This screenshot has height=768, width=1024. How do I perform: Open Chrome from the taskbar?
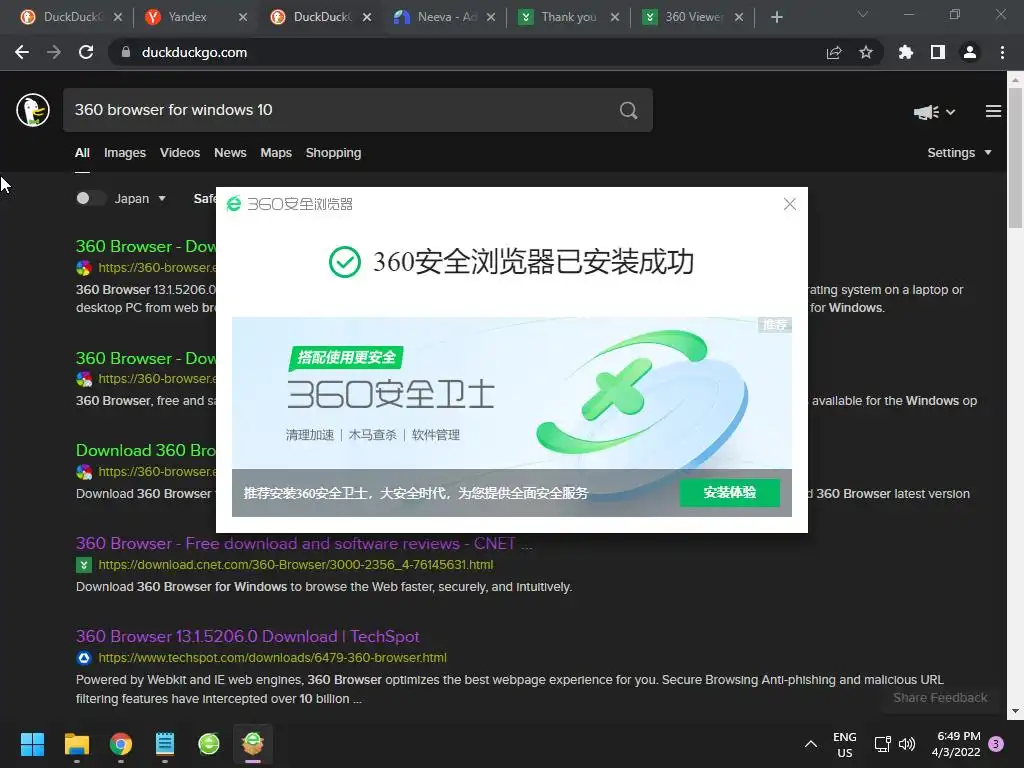[x=121, y=744]
